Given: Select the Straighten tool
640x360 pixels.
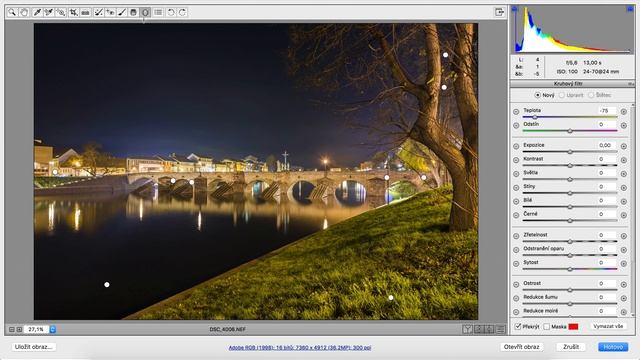Looking at the screenshot, I should click(x=85, y=12).
